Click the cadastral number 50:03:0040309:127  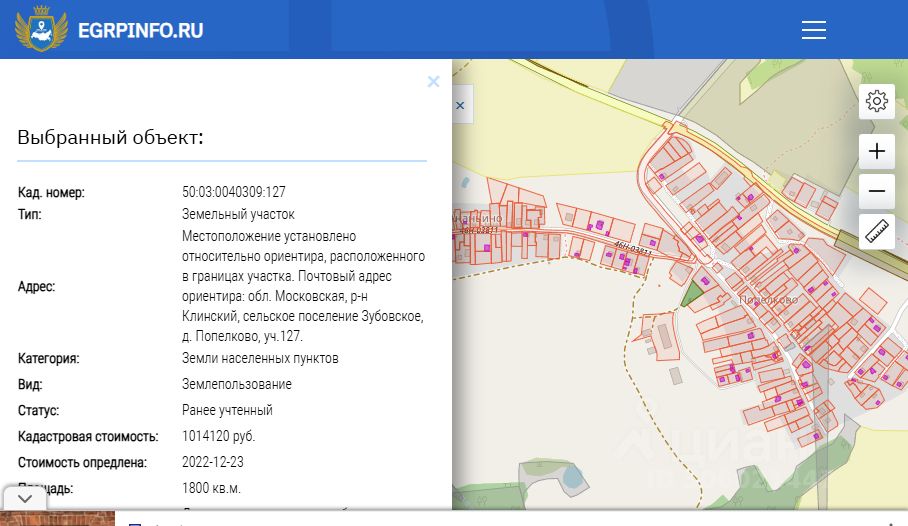point(234,192)
